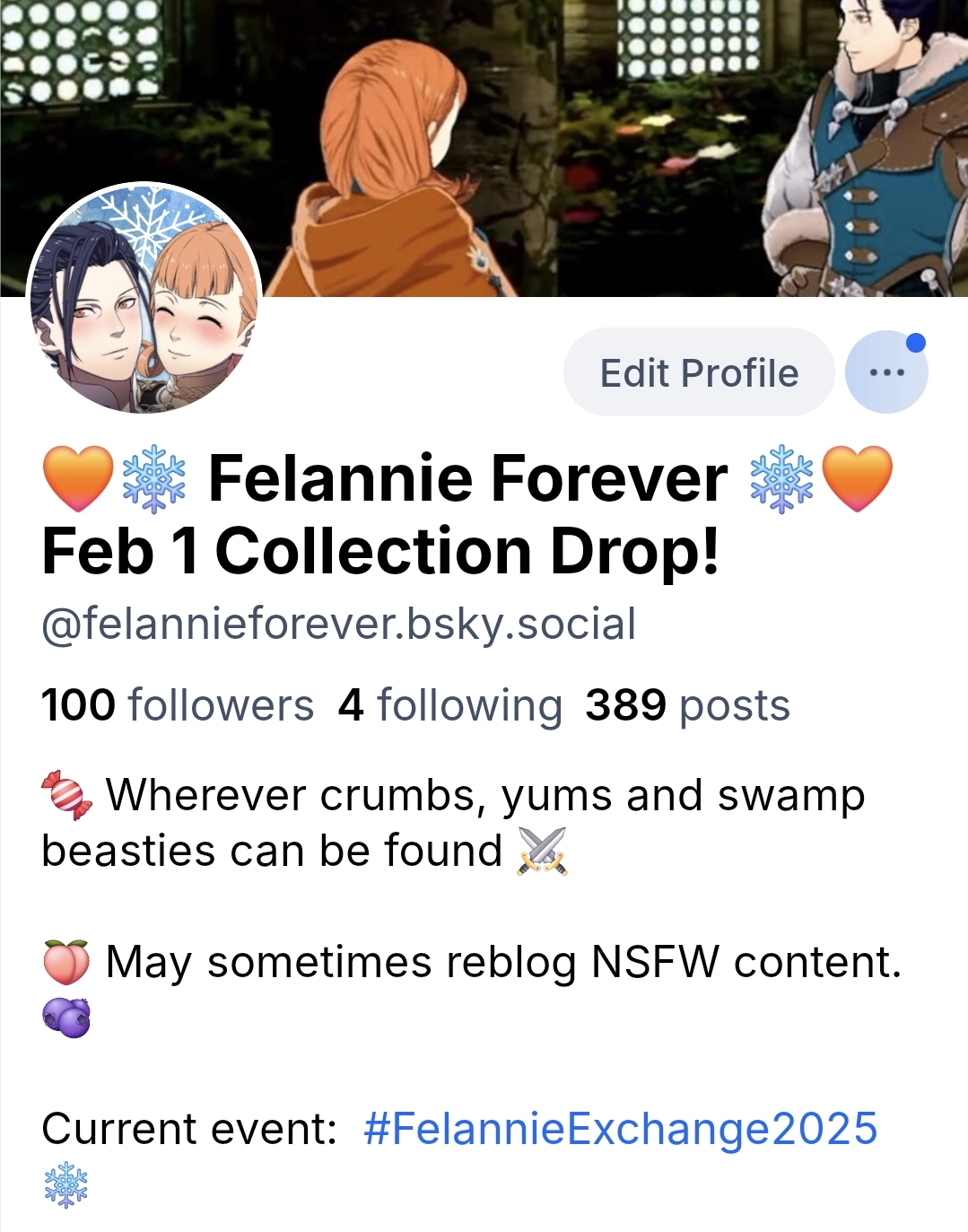Click the snowflake below Current event
This screenshot has height=1232, width=968.
click(x=66, y=1184)
